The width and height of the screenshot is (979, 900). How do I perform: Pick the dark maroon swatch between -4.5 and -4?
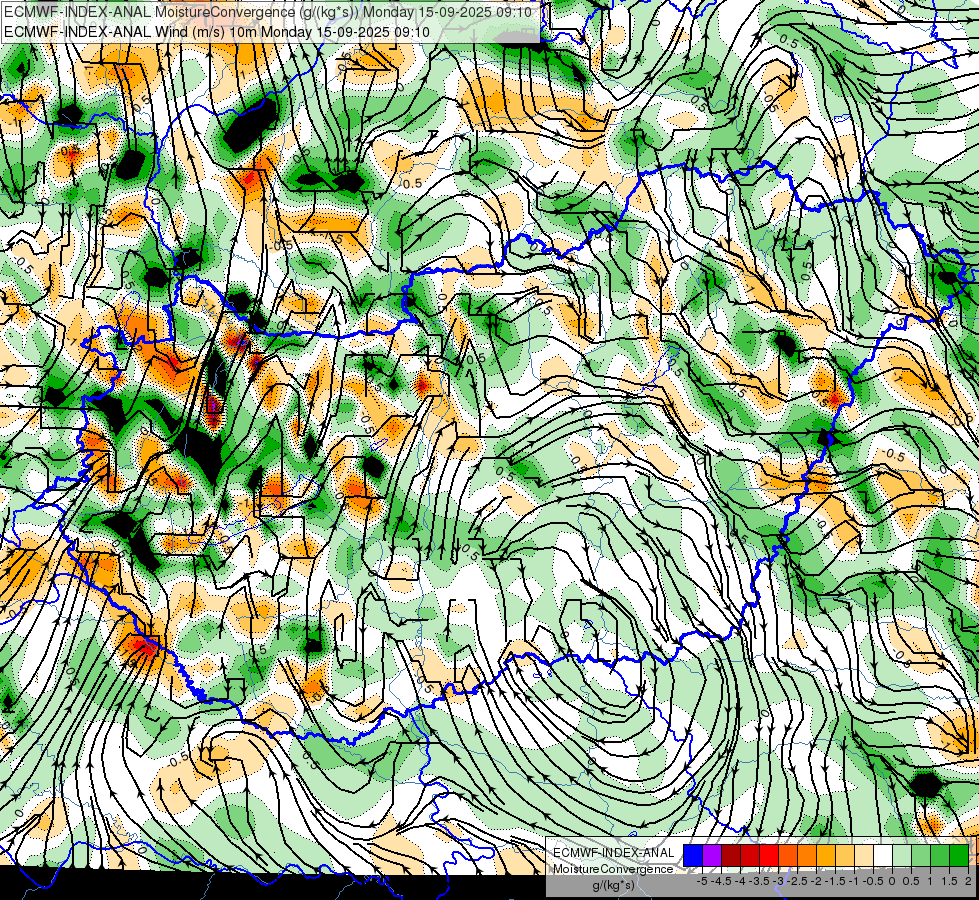[x=731, y=856]
